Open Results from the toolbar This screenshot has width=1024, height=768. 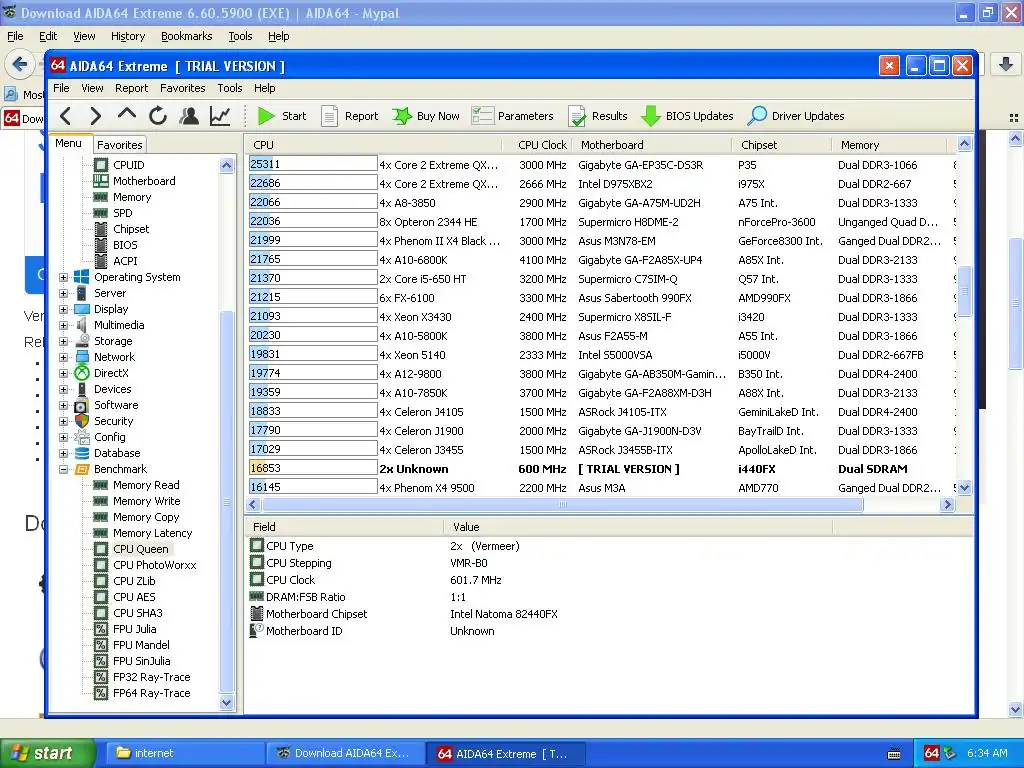click(598, 116)
